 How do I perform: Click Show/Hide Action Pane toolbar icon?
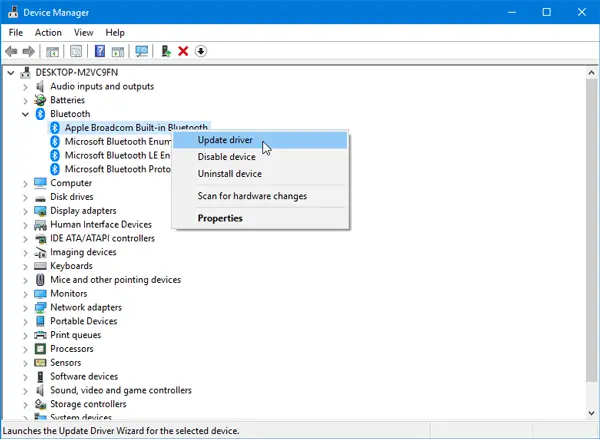click(x=118, y=51)
